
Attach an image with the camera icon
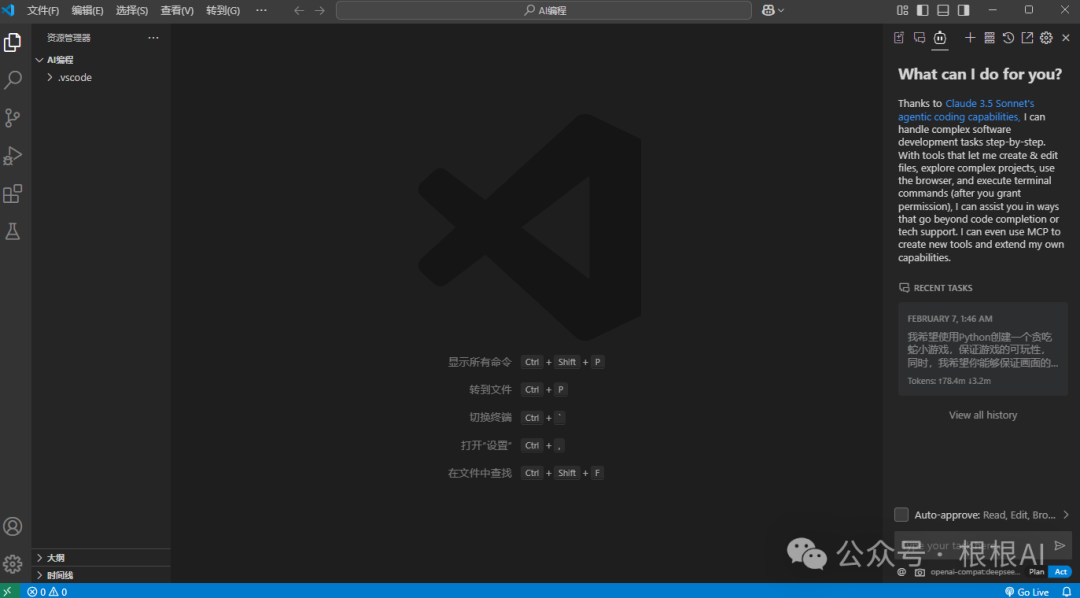coord(920,572)
